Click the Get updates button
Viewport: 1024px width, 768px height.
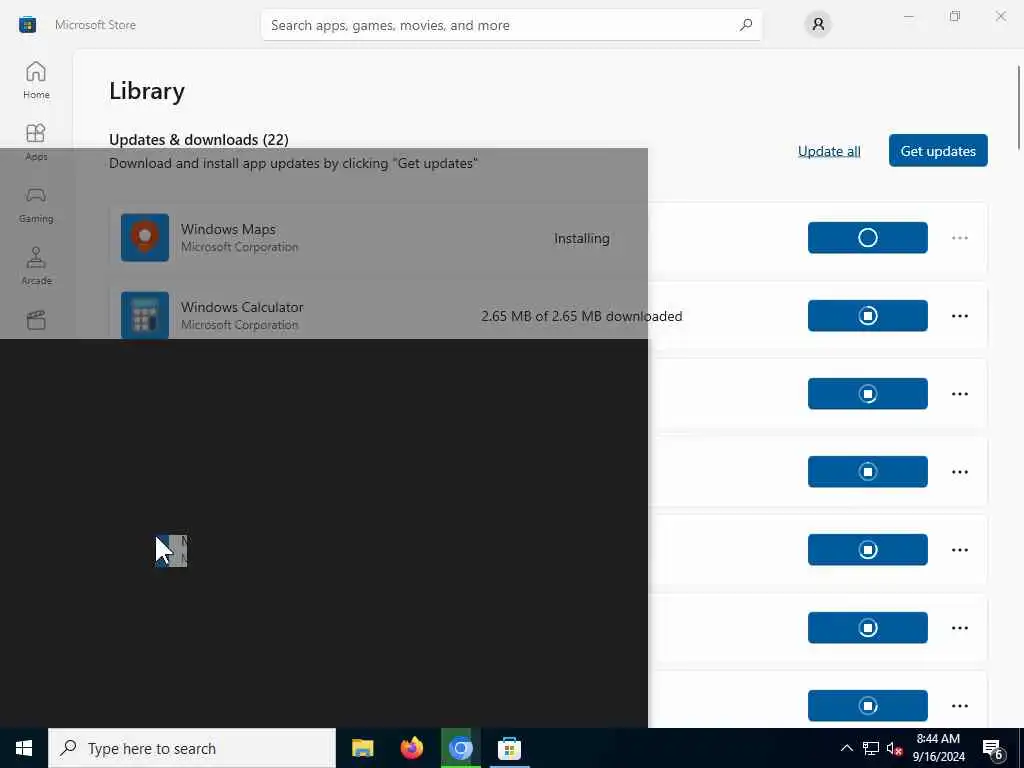938,151
